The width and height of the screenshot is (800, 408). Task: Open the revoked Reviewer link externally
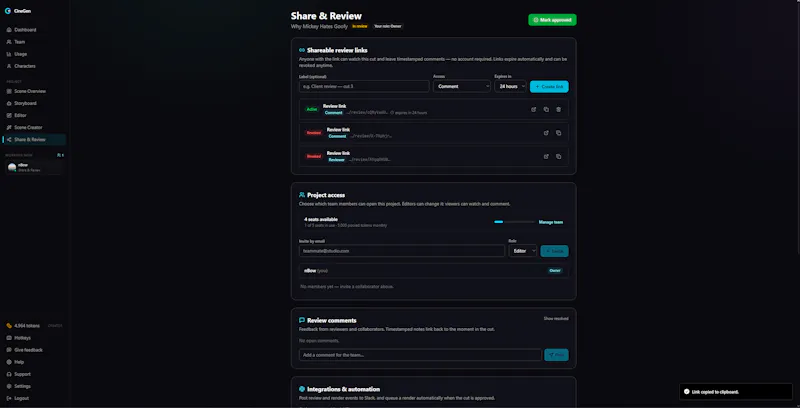546,157
